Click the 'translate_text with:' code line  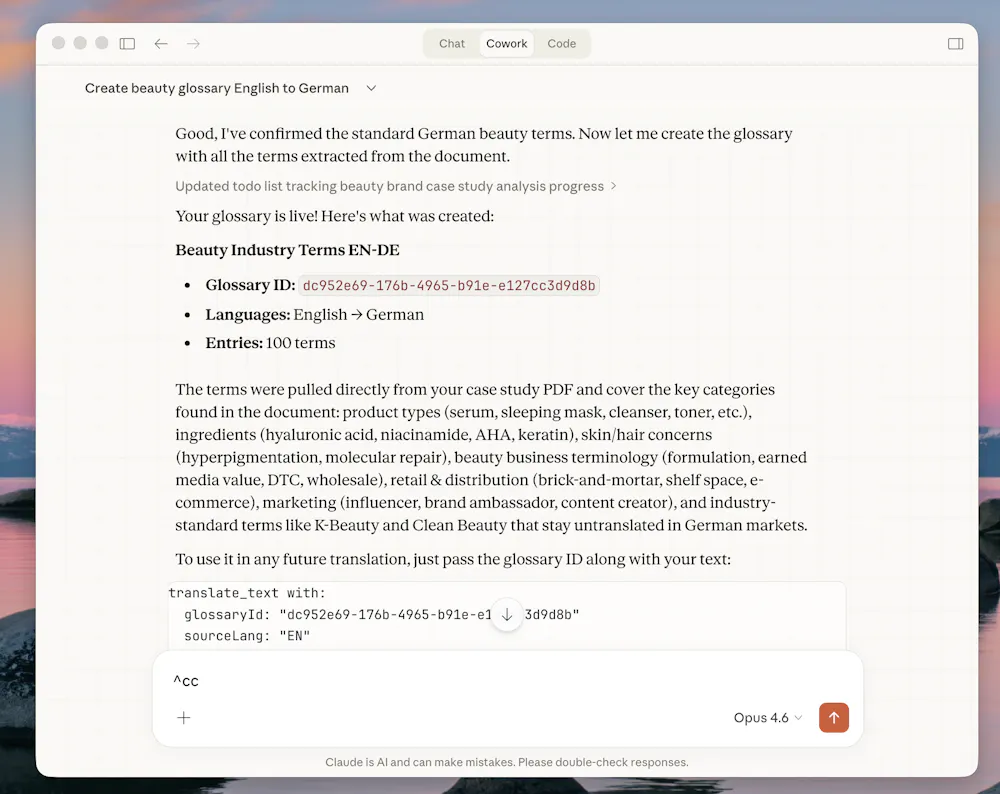point(247,593)
